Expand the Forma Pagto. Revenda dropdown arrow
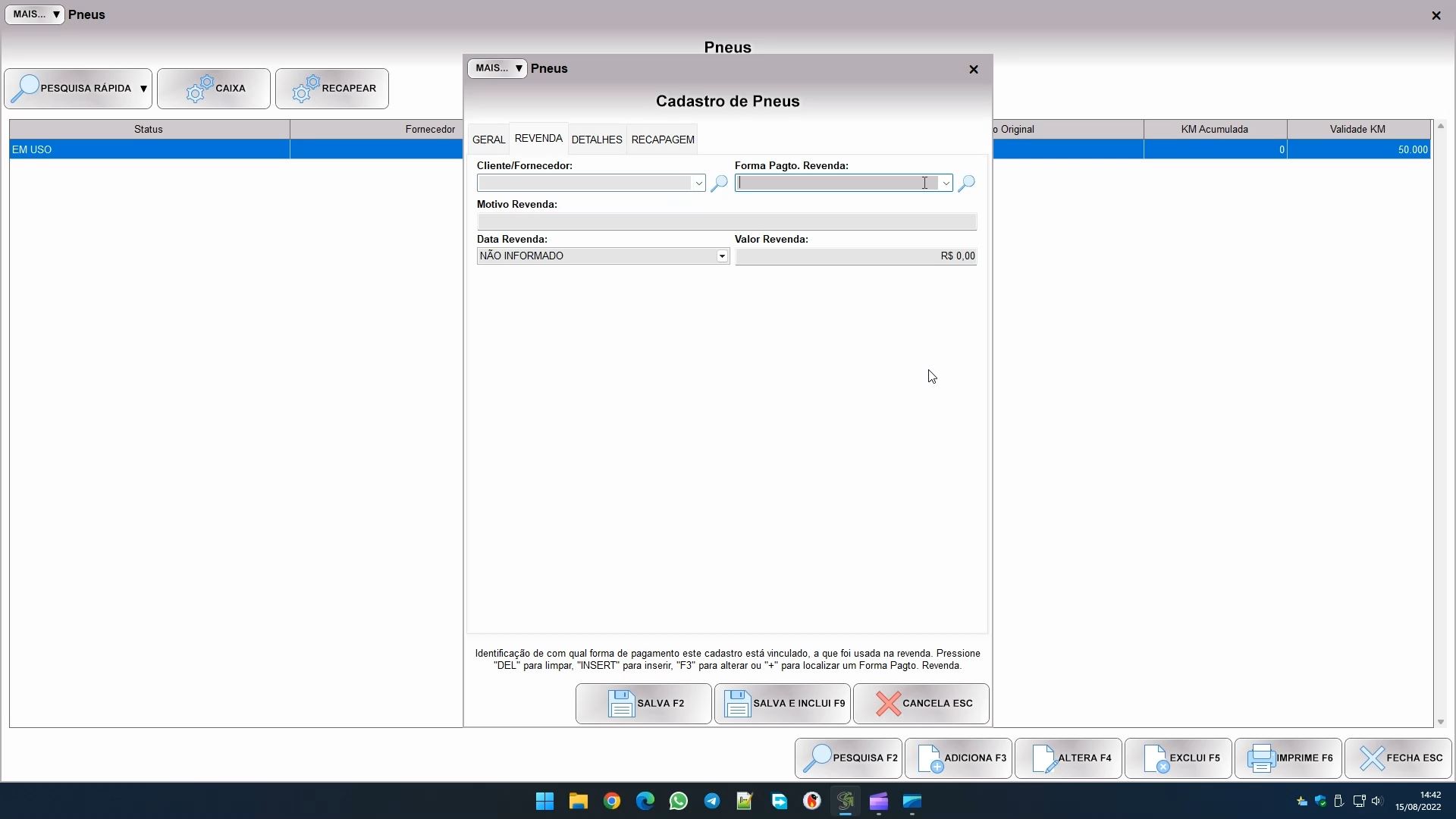This screenshot has width=1456, height=819. pyautogui.click(x=946, y=184)
